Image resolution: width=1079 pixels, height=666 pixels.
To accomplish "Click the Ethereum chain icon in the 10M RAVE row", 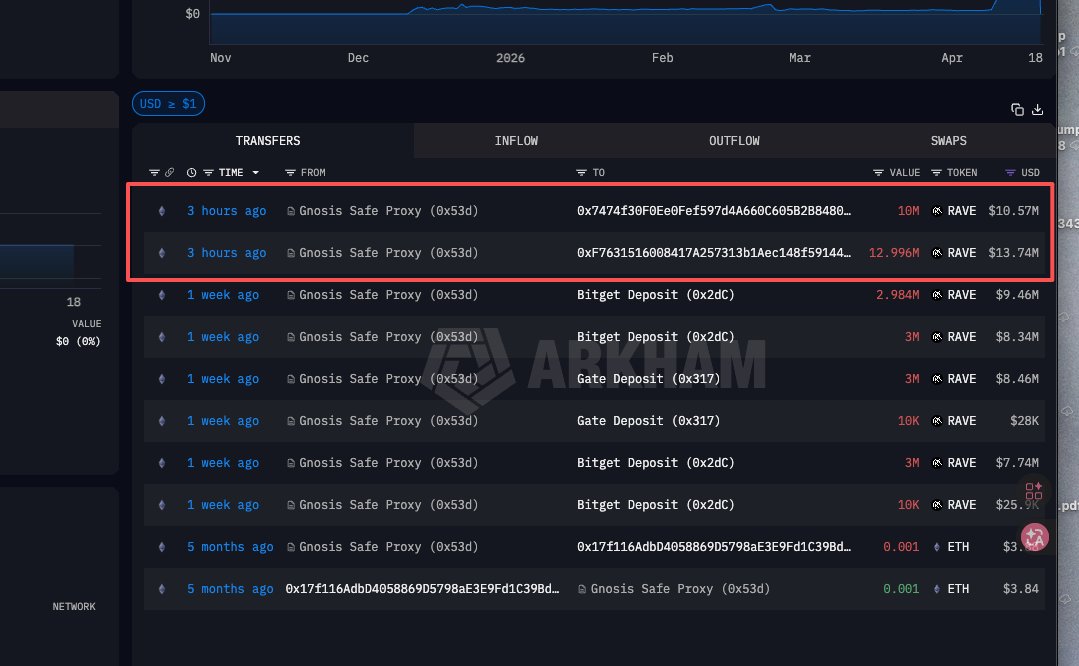I will tap(162, 211).
